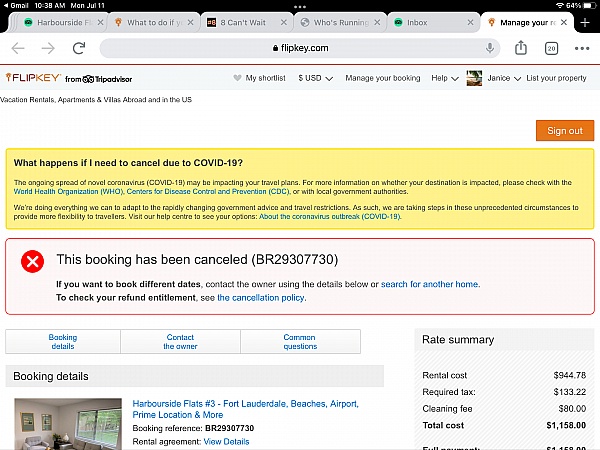This screenshot has width=600, height=450.
Task: Open Manage your booking
Action: (x=383, y=78)
